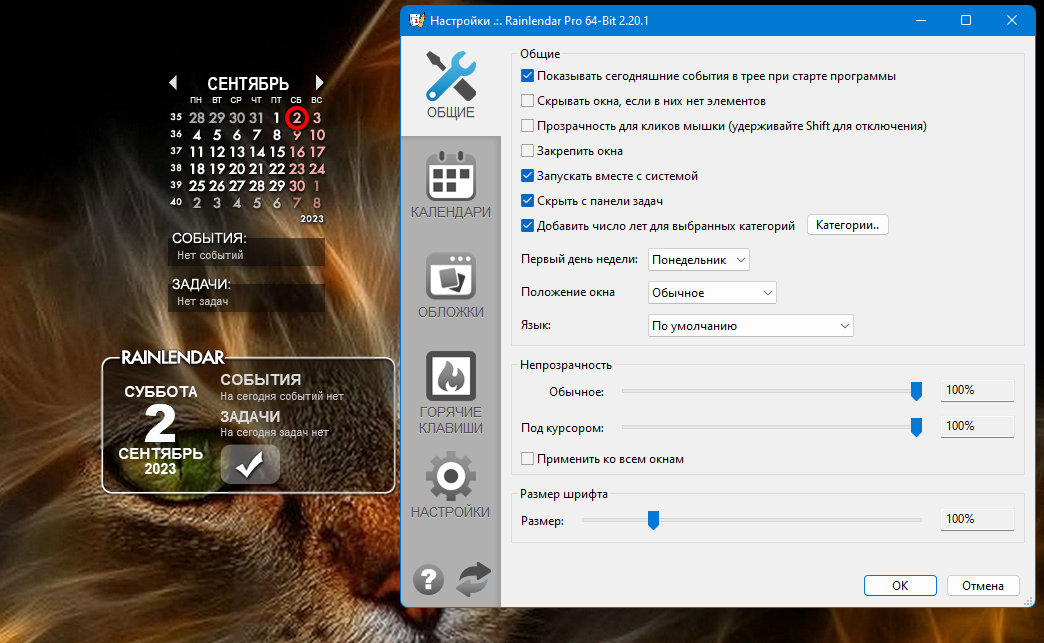Open the Настройки gear section
Screen dimensions: 1044x643
(x=451, y=485)
